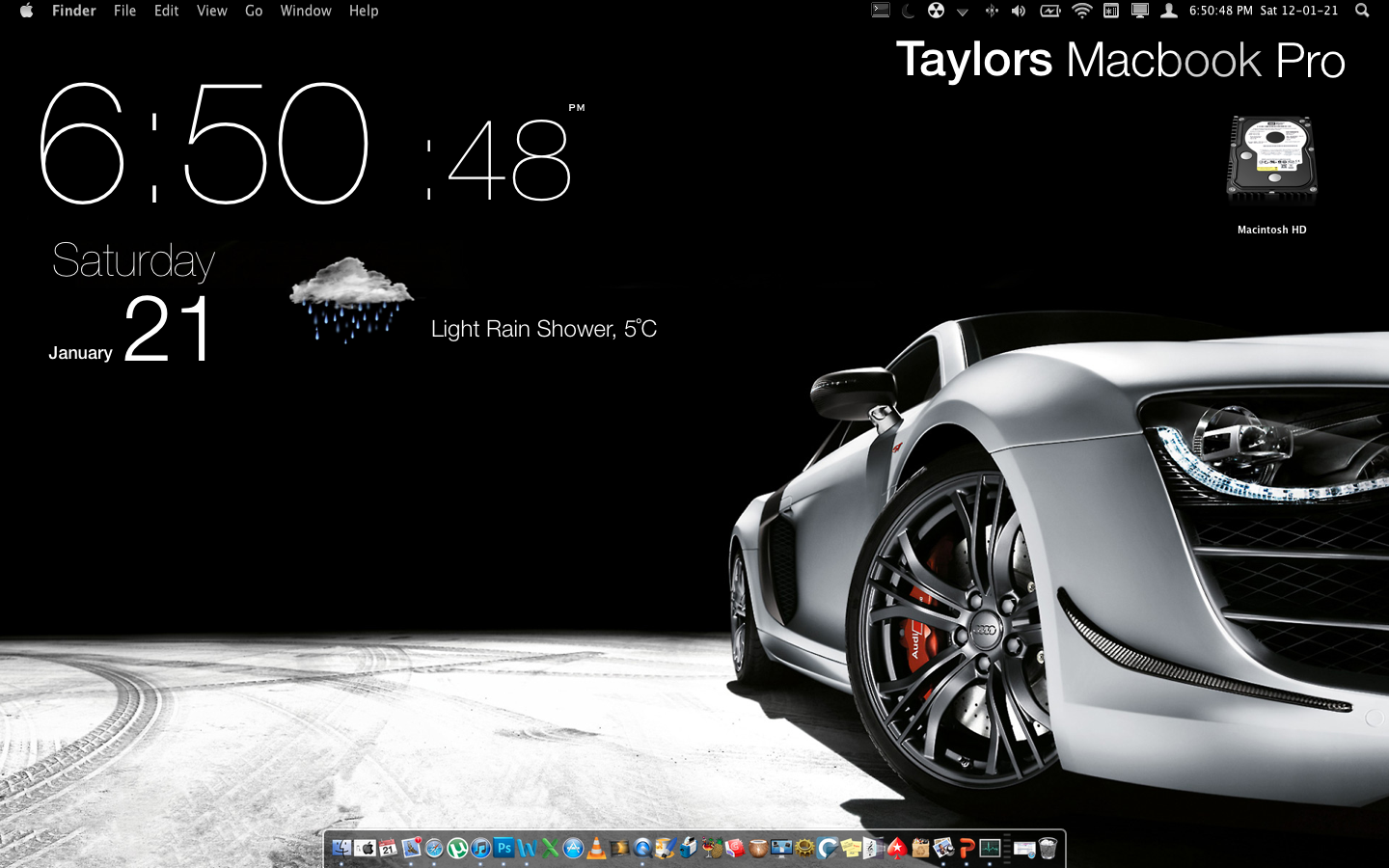Open the volume control in menu bar
The width and height of the screenshot is (1389, 868).
coord(1019,11)
